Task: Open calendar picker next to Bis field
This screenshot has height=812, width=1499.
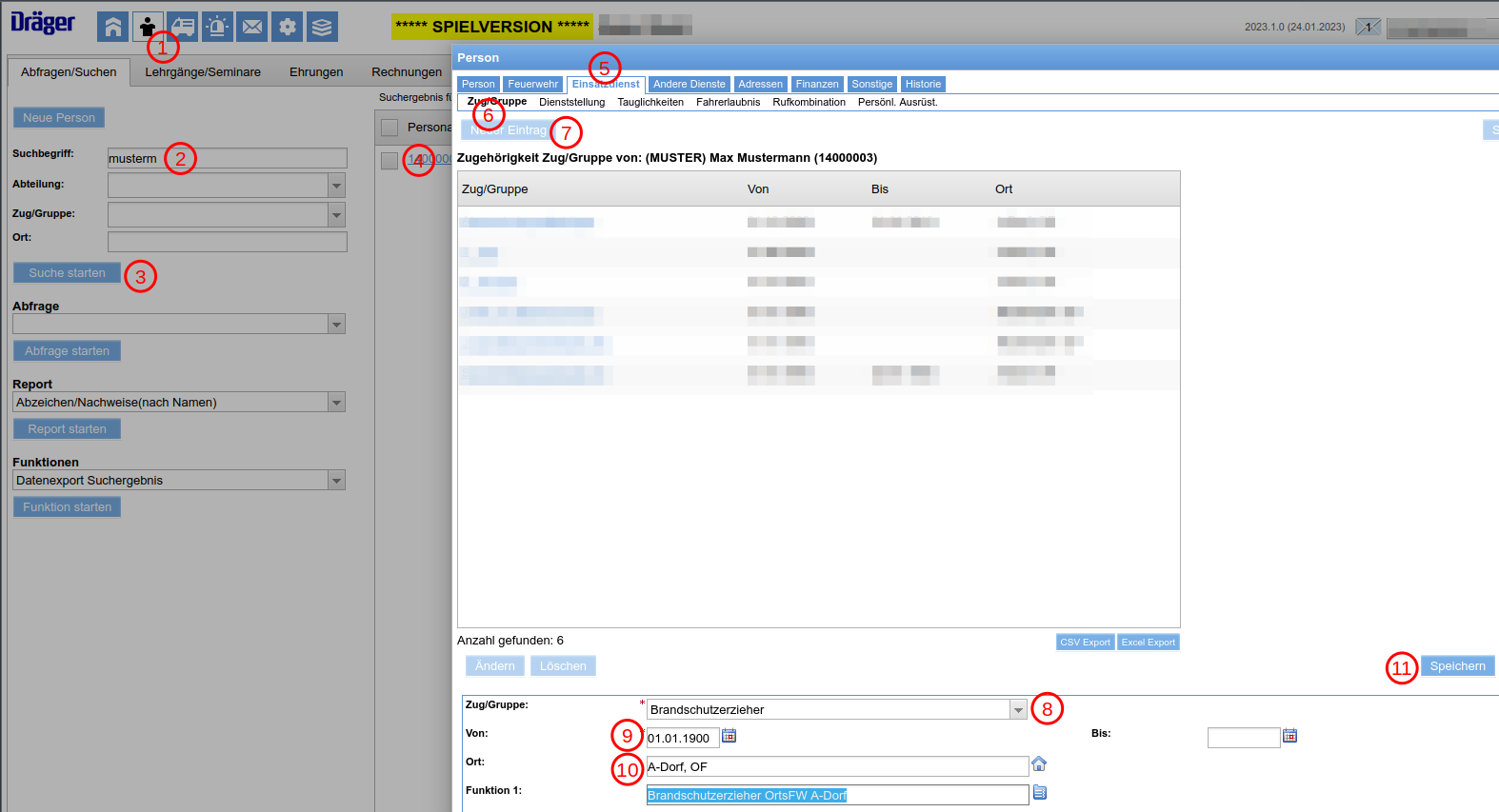Action: 1290,736
